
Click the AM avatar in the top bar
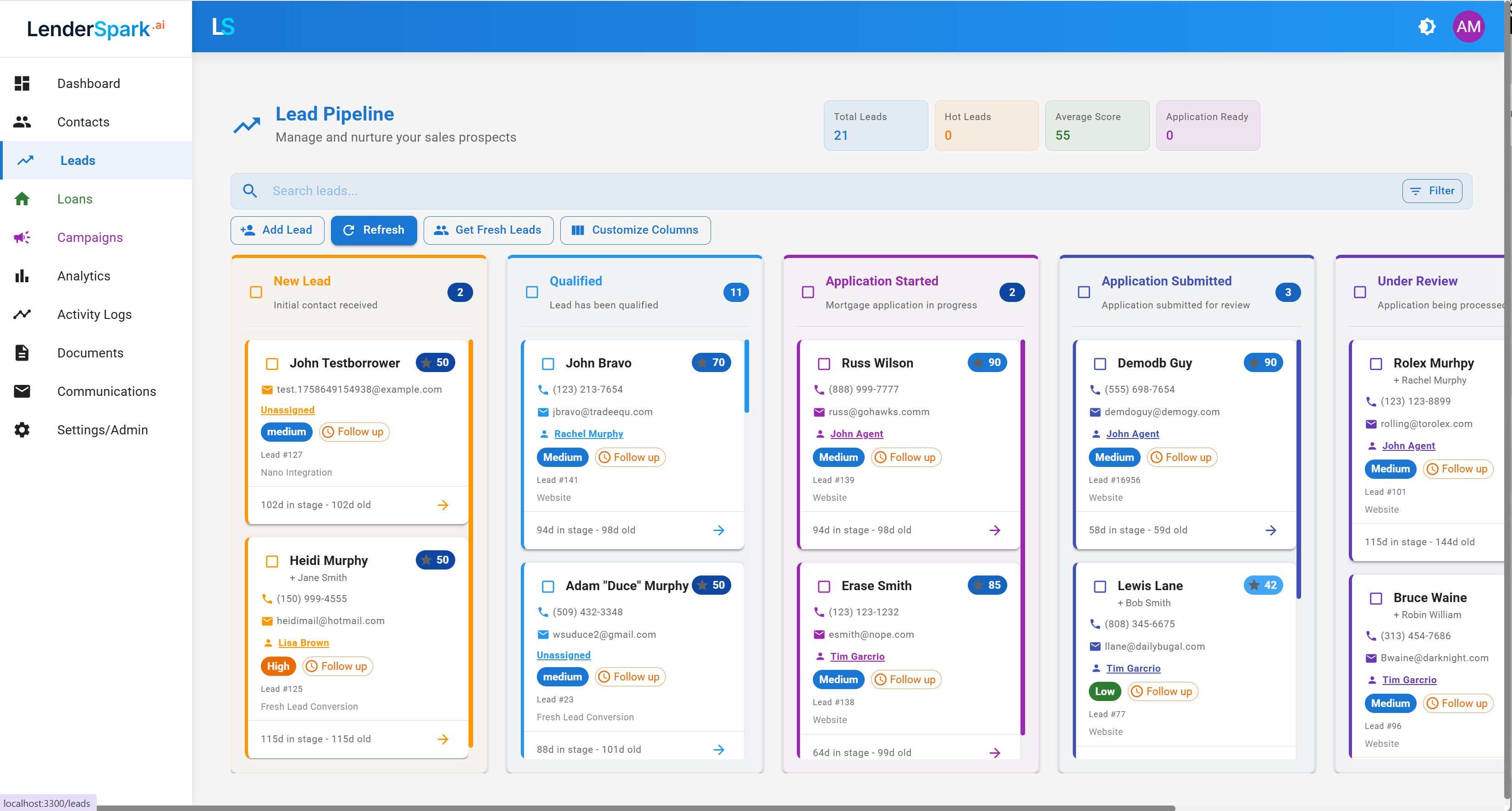1468,27
